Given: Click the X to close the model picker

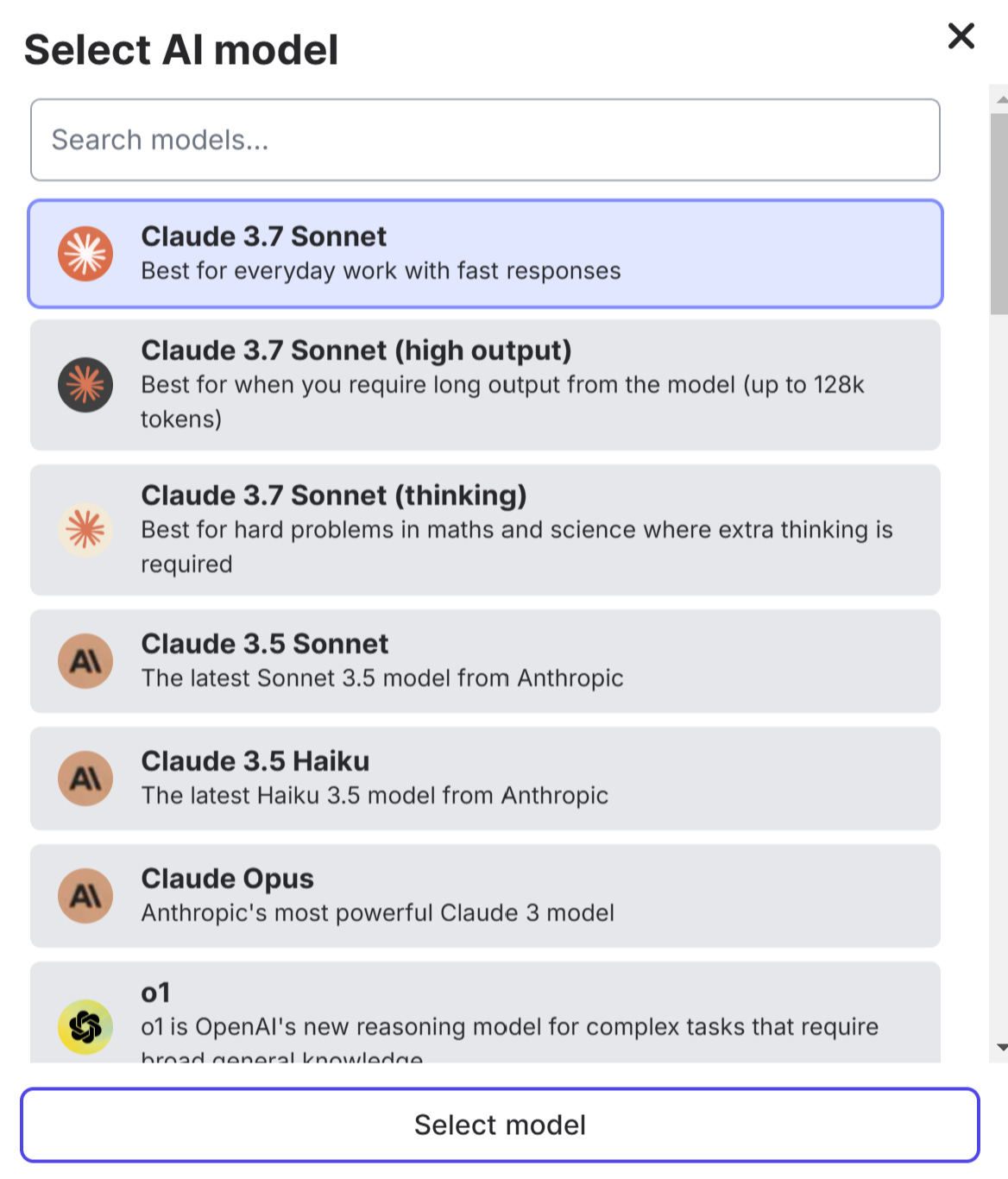Looking at the screenshot, I should click(x=961, y=37).
